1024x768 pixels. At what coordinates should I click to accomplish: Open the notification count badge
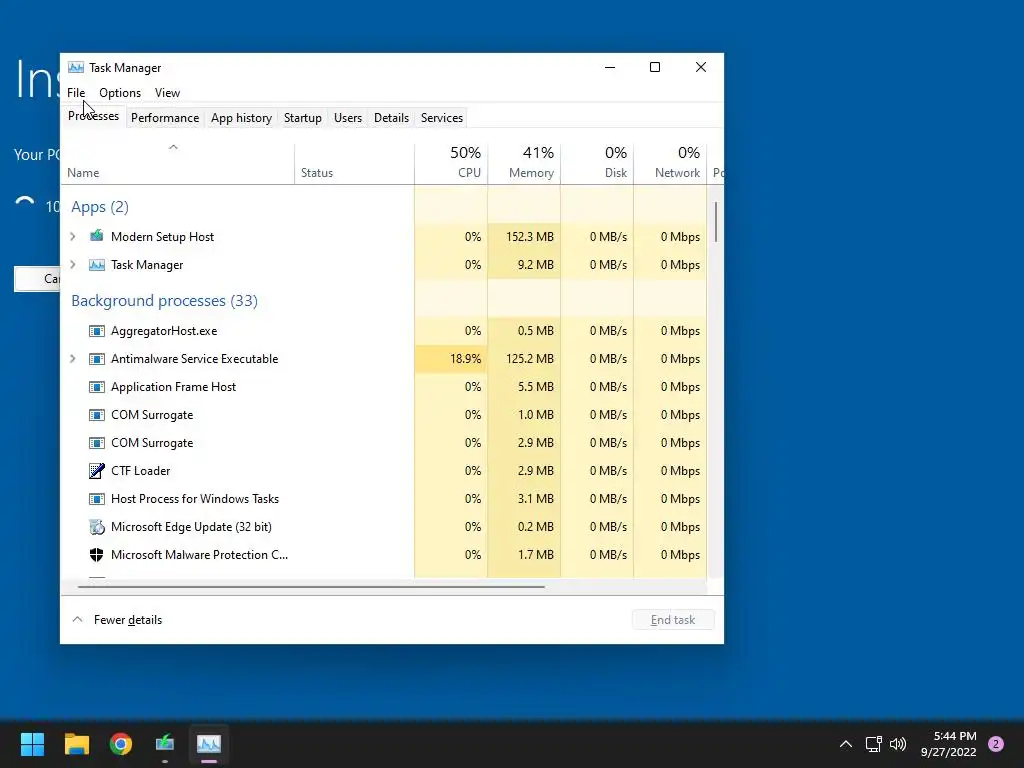(996, 744)
